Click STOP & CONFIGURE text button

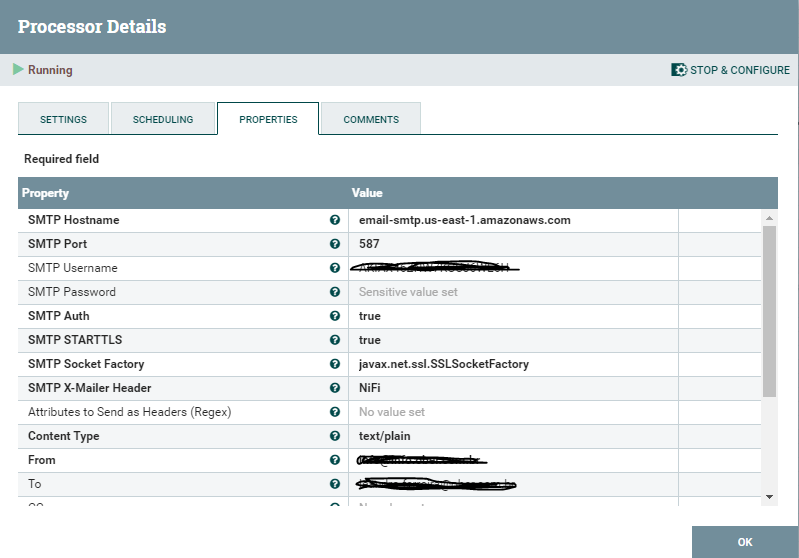tap(740, 70)
